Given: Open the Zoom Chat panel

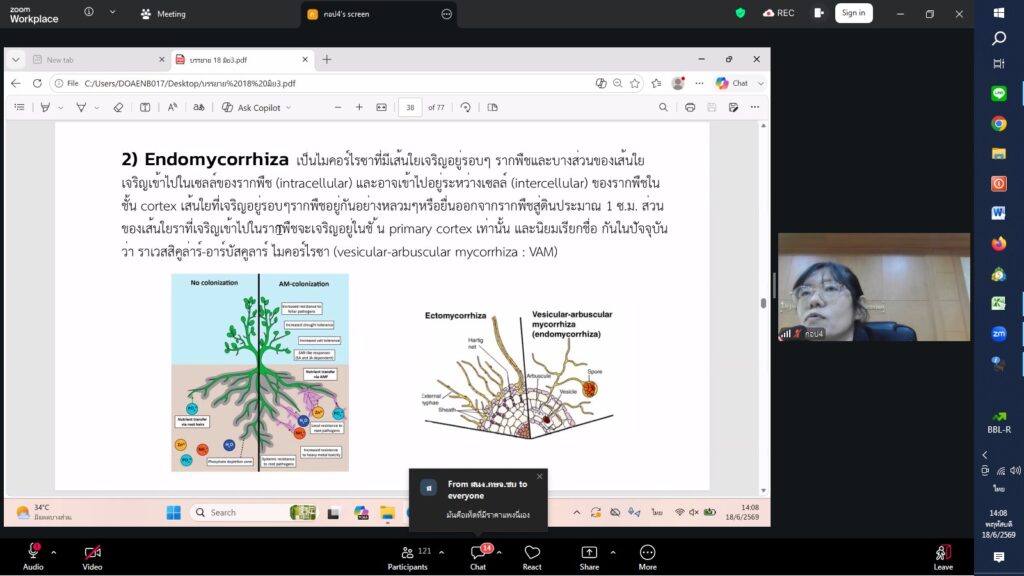Looking at the screenshot, I should pyautogui.click(x=478, y=557).
